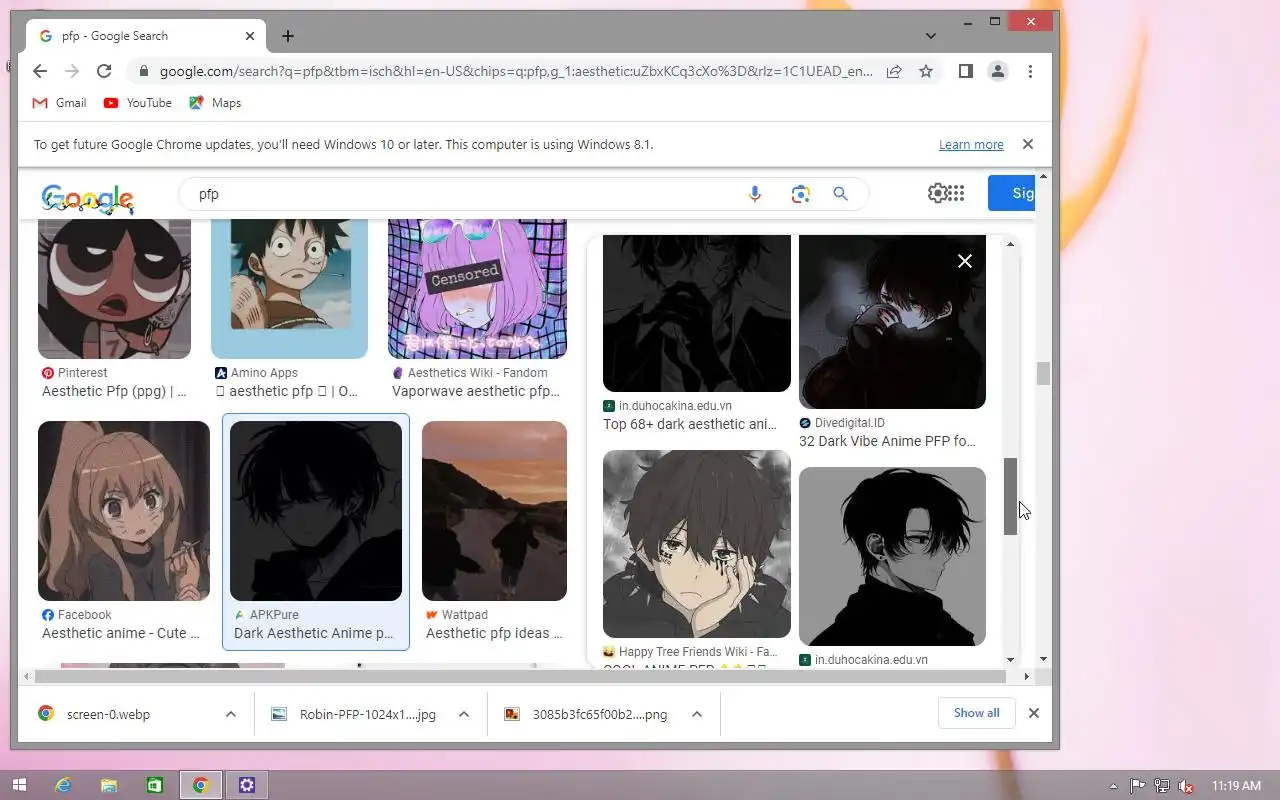Click the magnifier search button

(840, 194)
